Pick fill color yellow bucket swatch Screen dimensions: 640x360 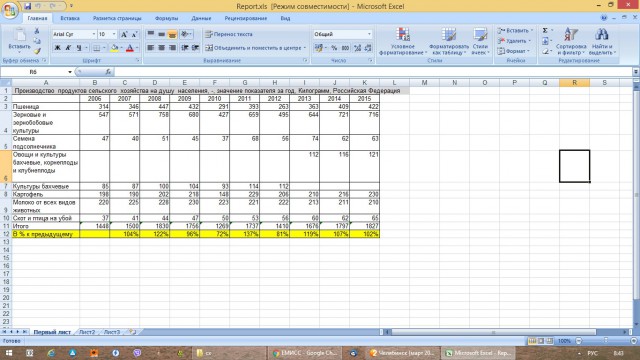pos(114,48)
